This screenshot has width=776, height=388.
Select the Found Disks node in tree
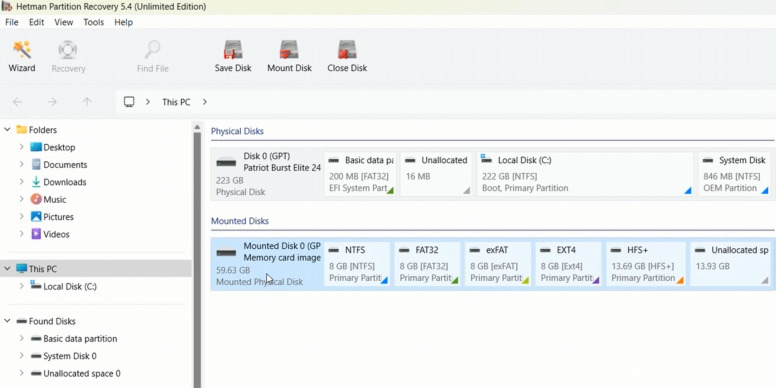click(x=46, y=321)
